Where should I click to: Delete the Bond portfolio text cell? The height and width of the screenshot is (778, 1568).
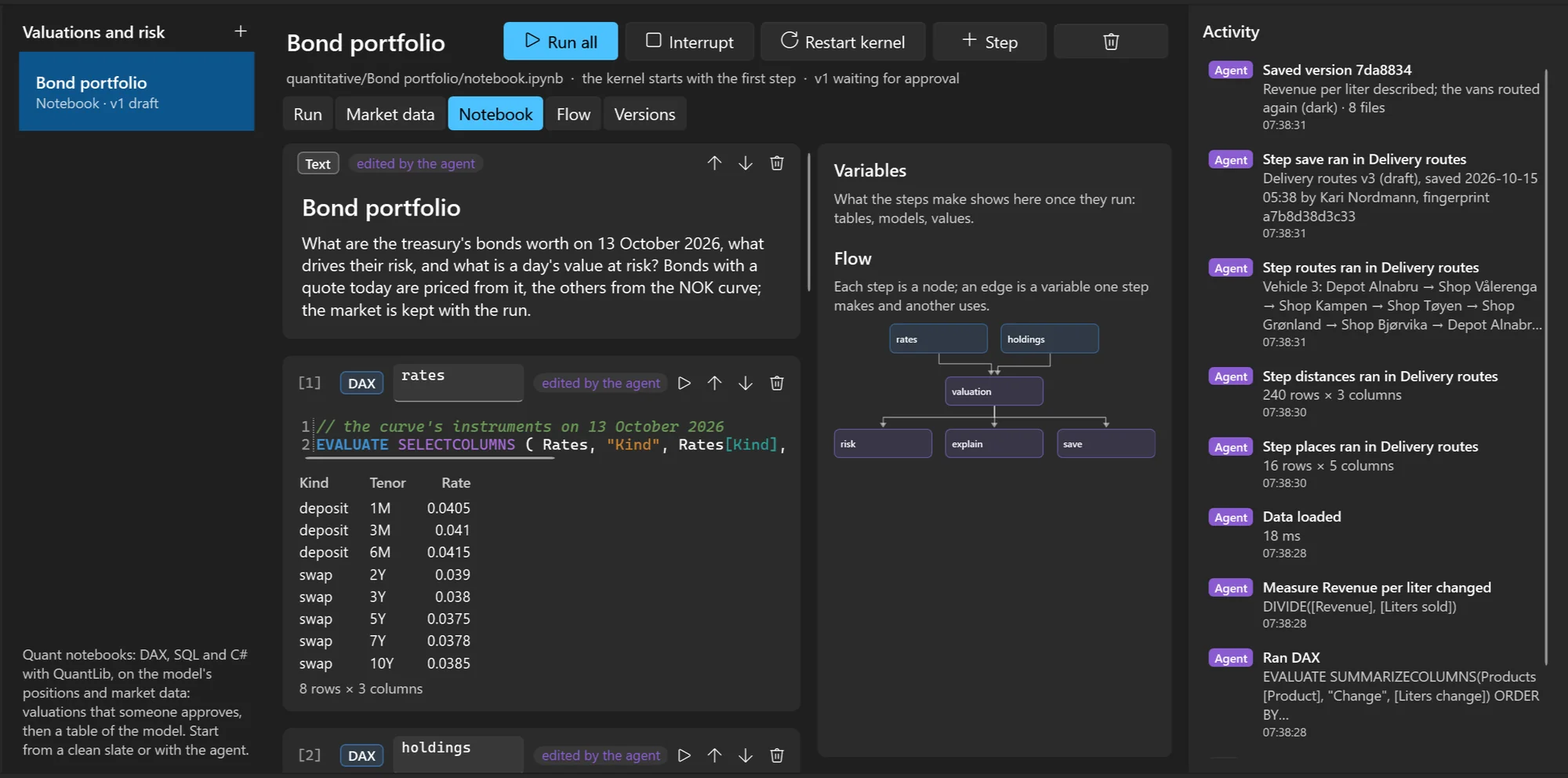(777, 163)
